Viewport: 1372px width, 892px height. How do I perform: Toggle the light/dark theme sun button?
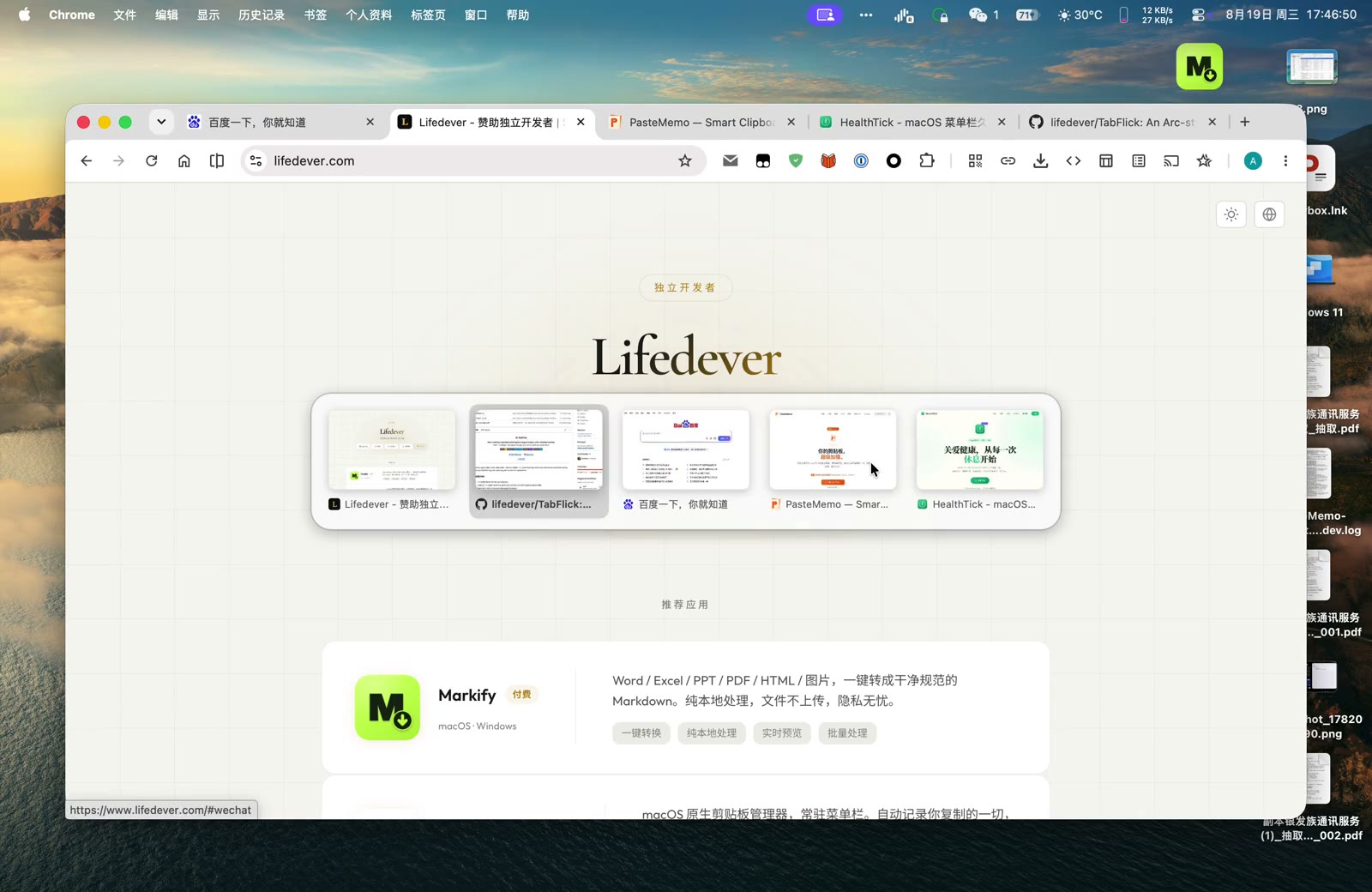point(1231,214)
